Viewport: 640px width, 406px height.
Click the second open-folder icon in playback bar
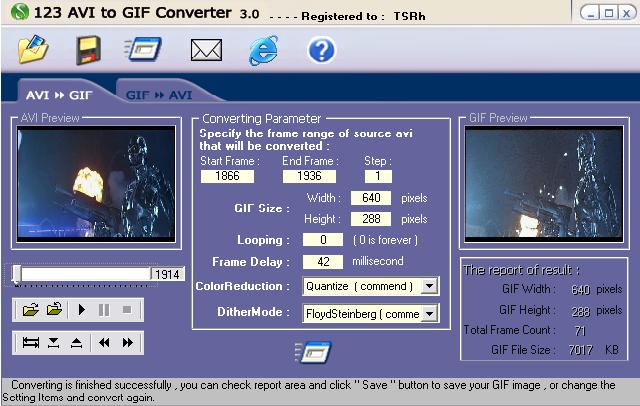pos(54,310)
